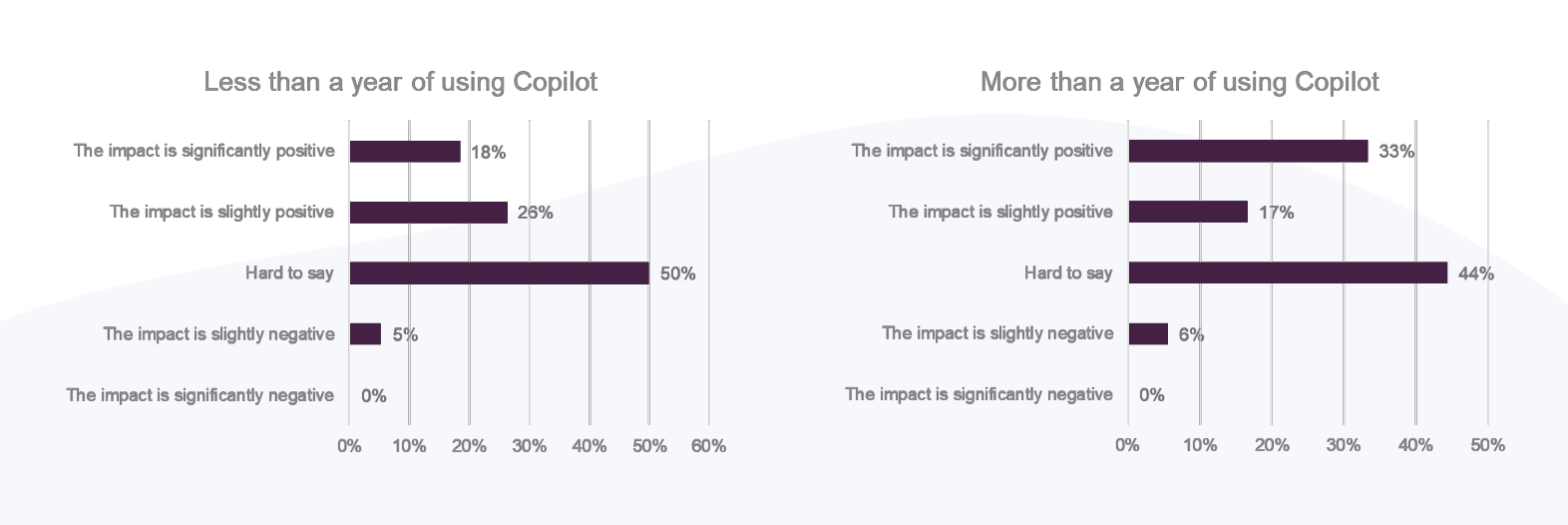
Task: Click the 50% data label in left chart
Action: pyautogui.click(x=677, y=273)
